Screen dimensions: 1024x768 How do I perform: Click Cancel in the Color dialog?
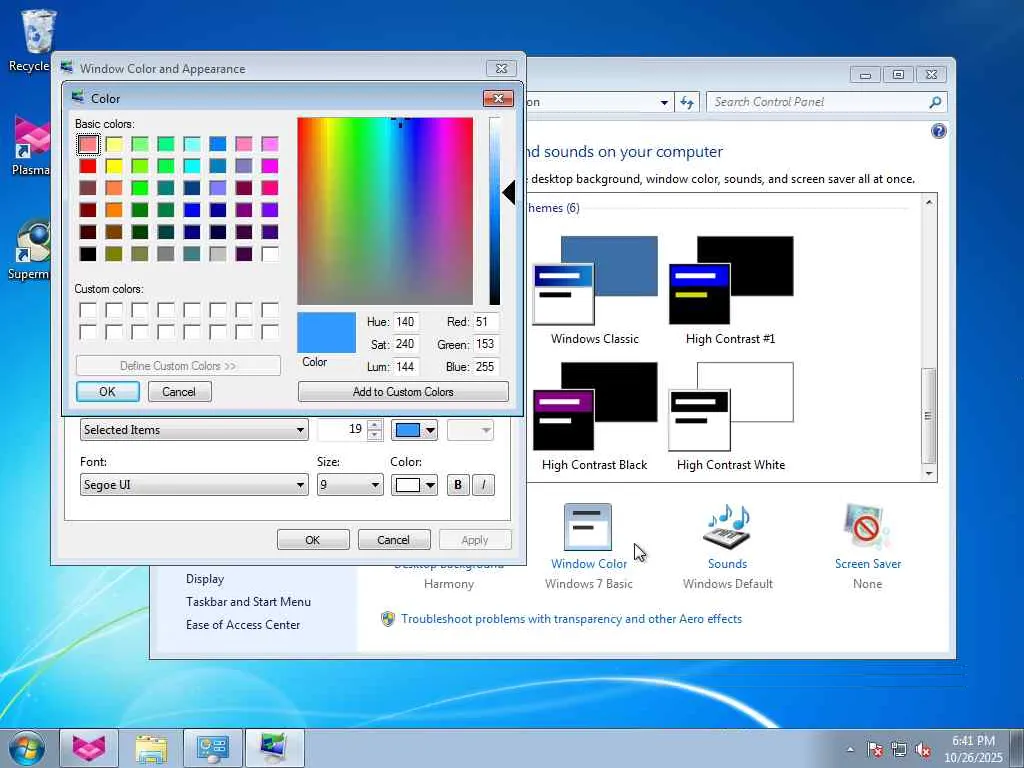tap(179, 392)
